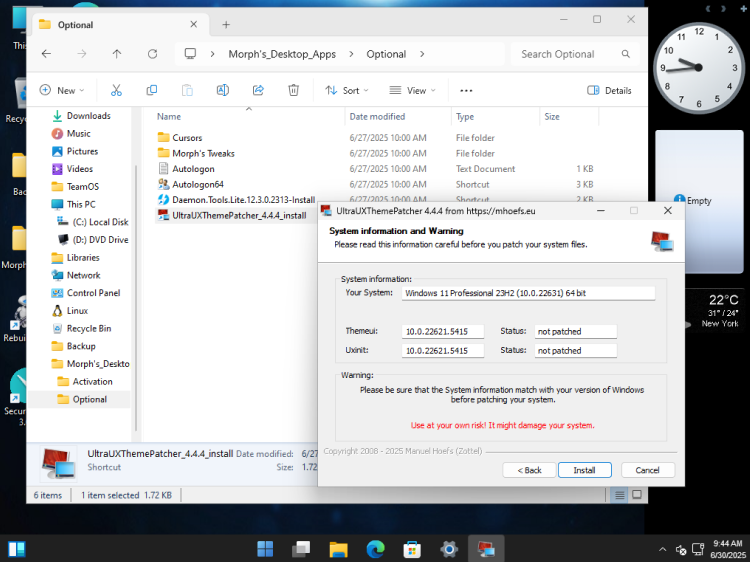Click the Themeui version field

click(442, 331)
